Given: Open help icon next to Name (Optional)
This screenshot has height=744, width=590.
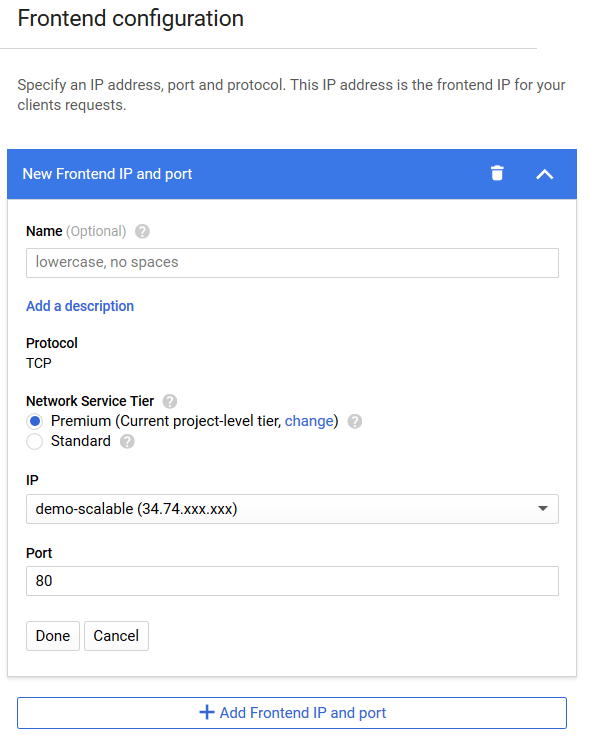Looking at the screenshot, I should click(x=142, y=232).
